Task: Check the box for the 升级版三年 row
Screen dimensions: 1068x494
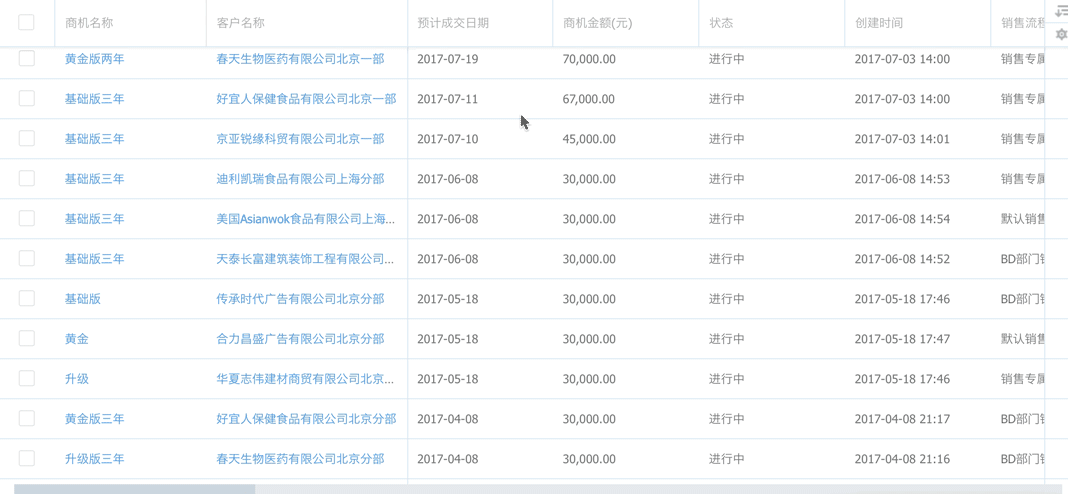Action: click(27, 459)
